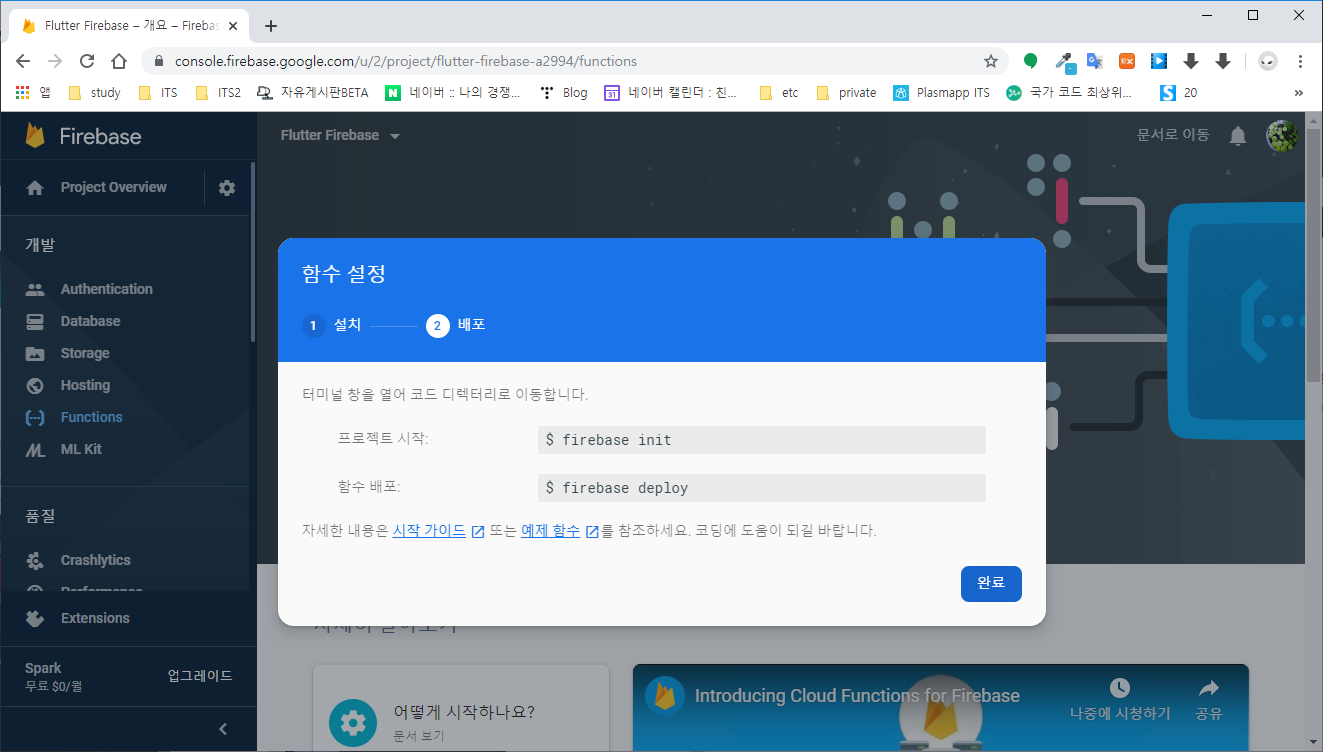Open the Blog bookmark
1323x752 pixels.
[x=564, y=93]
